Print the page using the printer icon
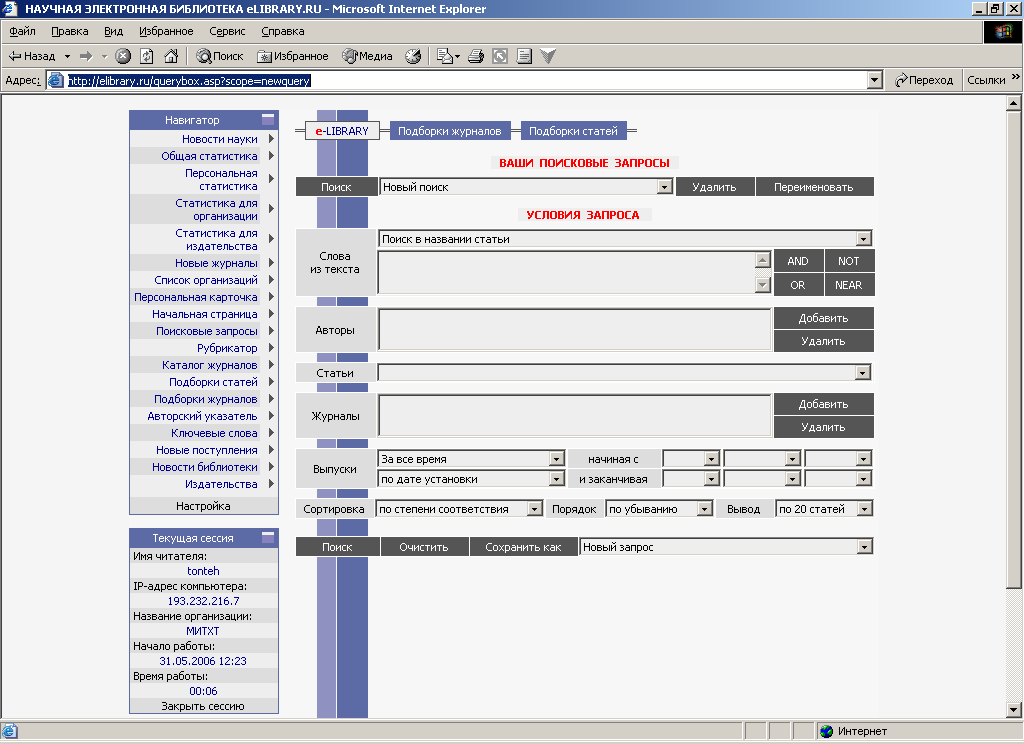 point(476,56)
